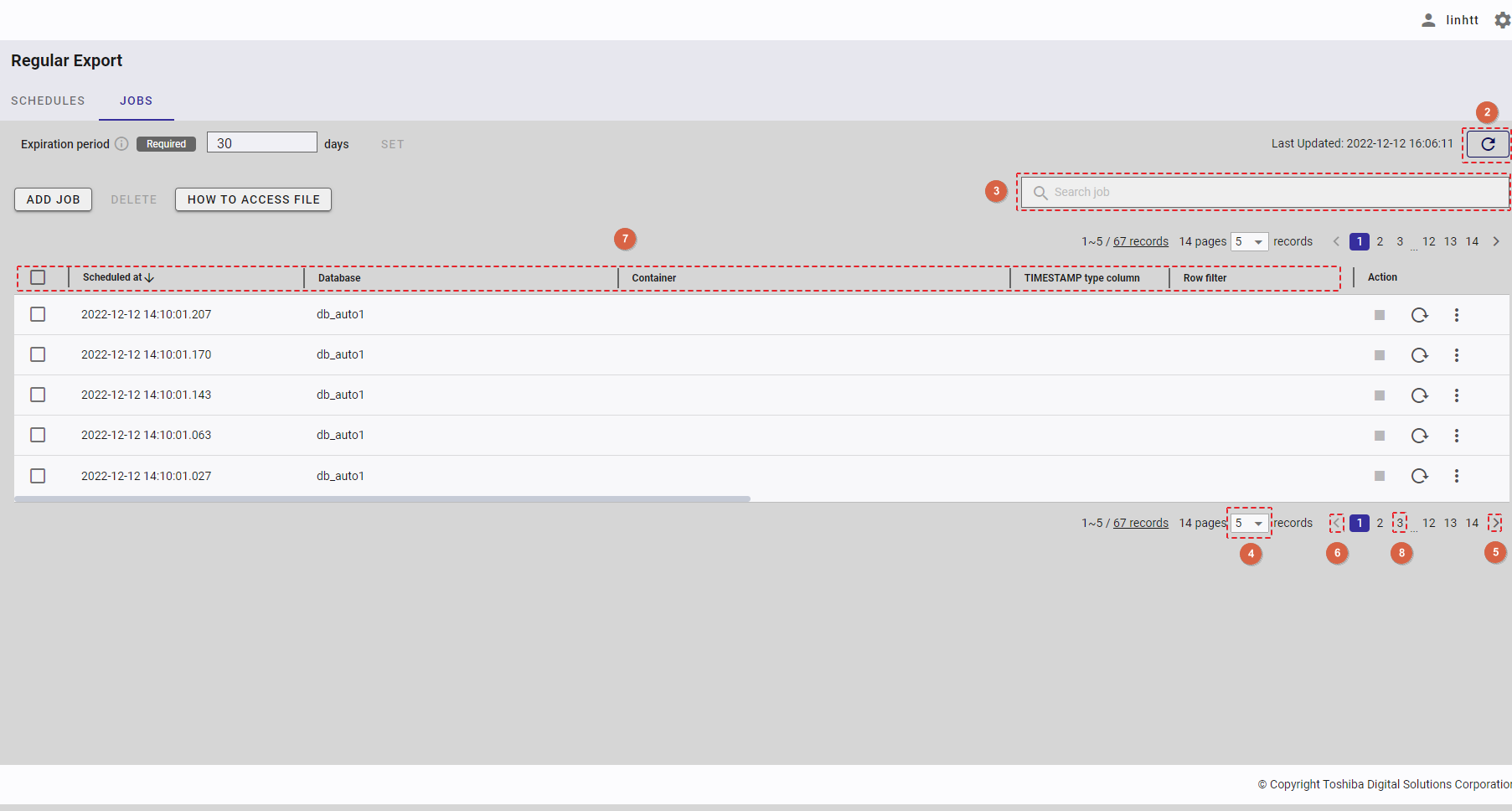Toggle the select-all checkbox in table header
This screenshot has height=811, width=1512.
(x=38, y=277)
